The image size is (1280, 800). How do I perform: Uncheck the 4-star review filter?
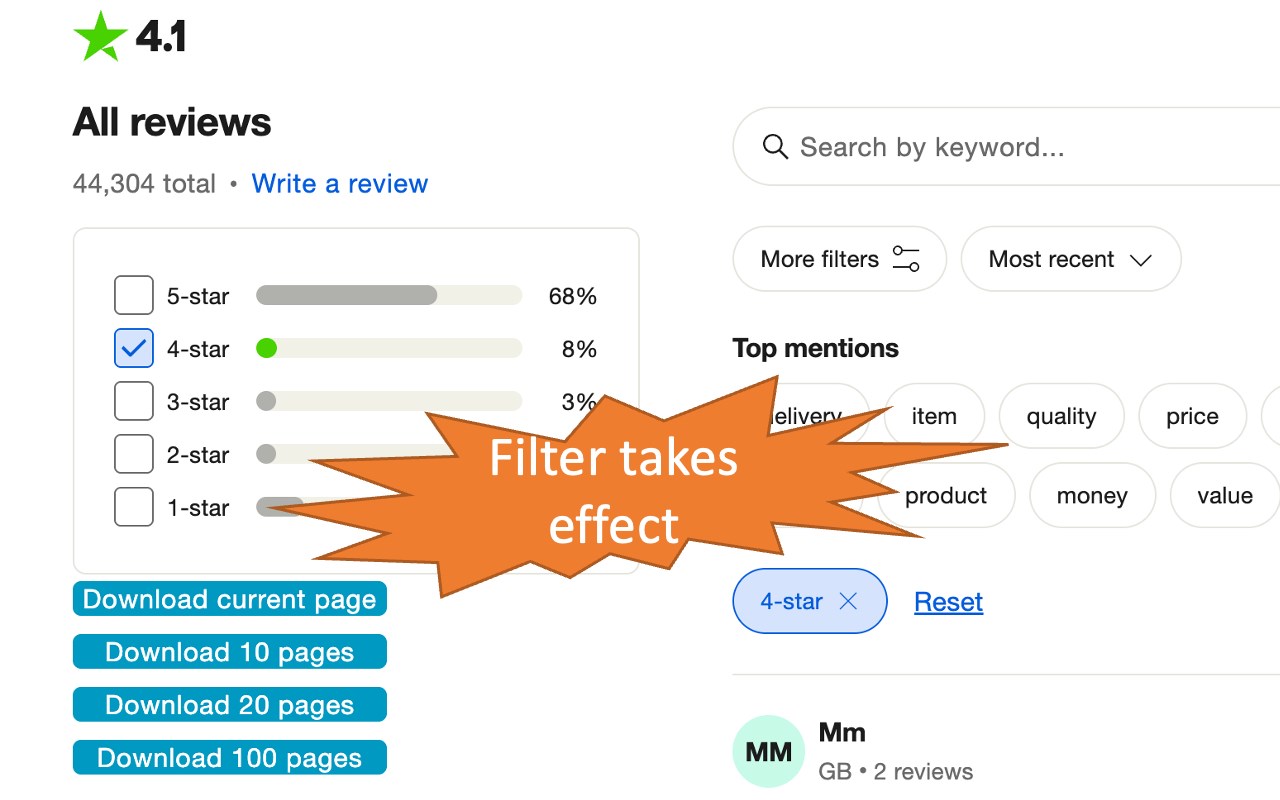pyautogui.click(x=133, y=348)
